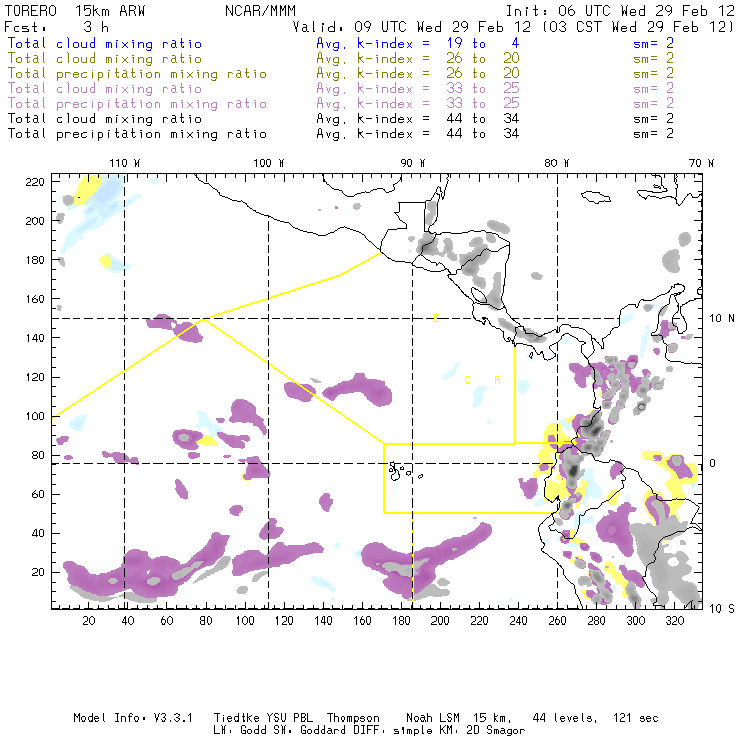Click the "YSU PBL" text
This screenshot has height=740, width=740.
(x=290, y=718)
